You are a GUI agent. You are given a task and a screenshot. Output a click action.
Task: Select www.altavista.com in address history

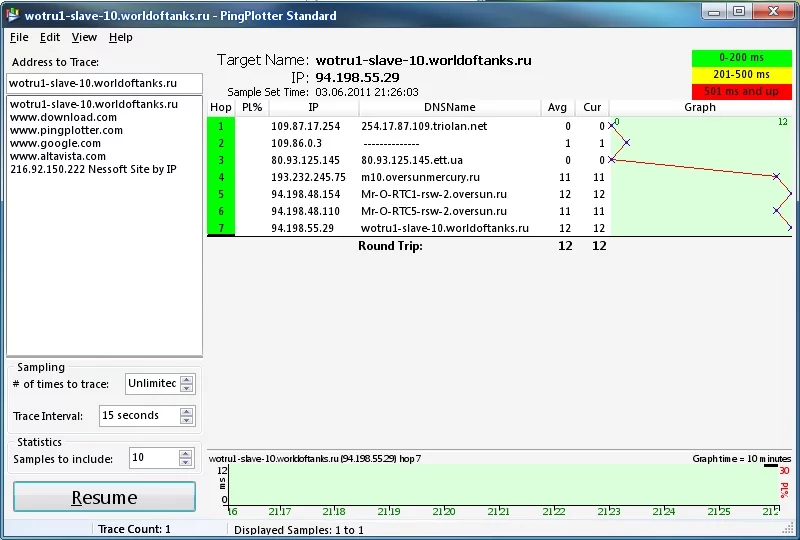click(58, 156)
